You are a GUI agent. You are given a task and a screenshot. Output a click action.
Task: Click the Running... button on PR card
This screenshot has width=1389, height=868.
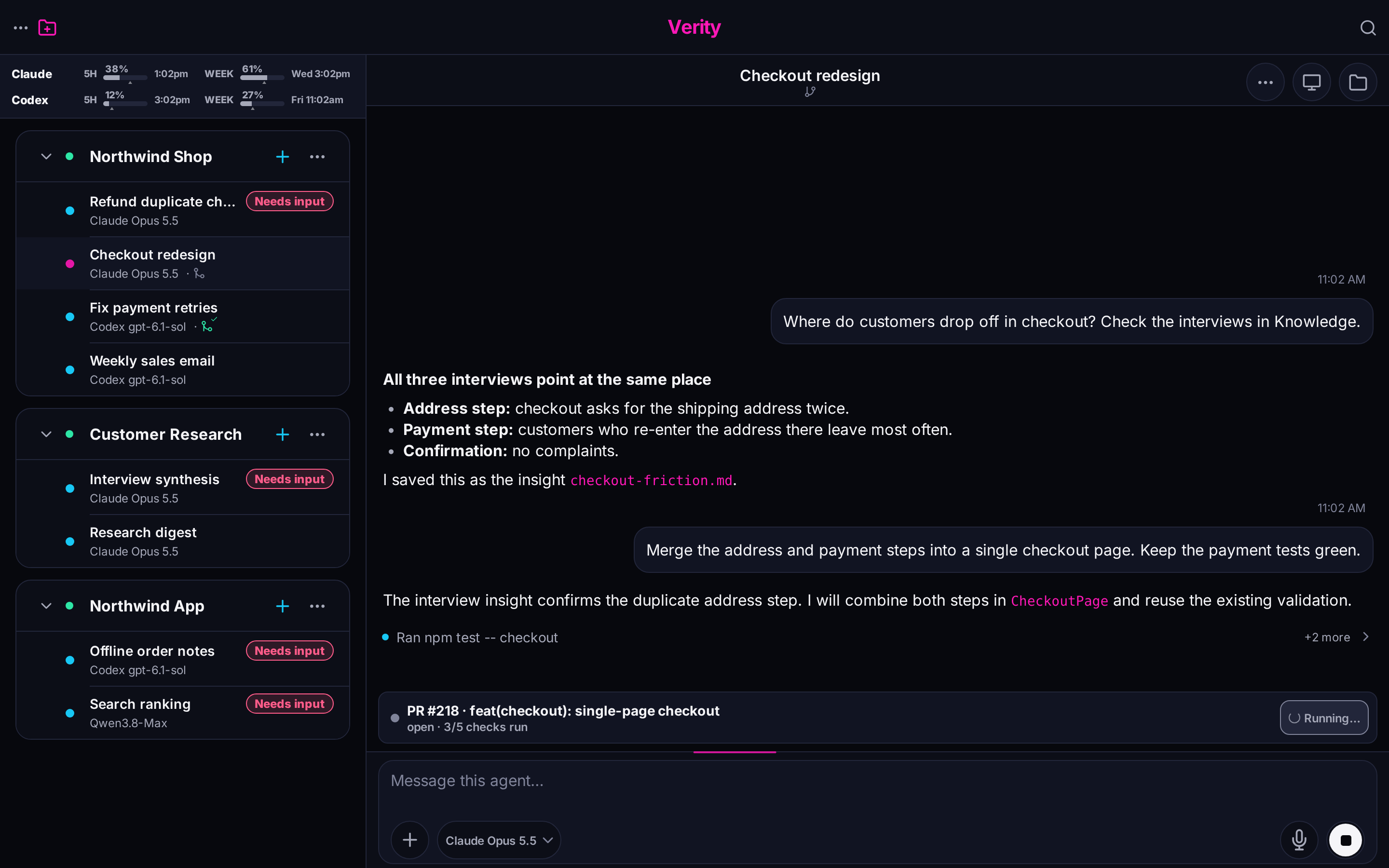[x=1323, y=718]
